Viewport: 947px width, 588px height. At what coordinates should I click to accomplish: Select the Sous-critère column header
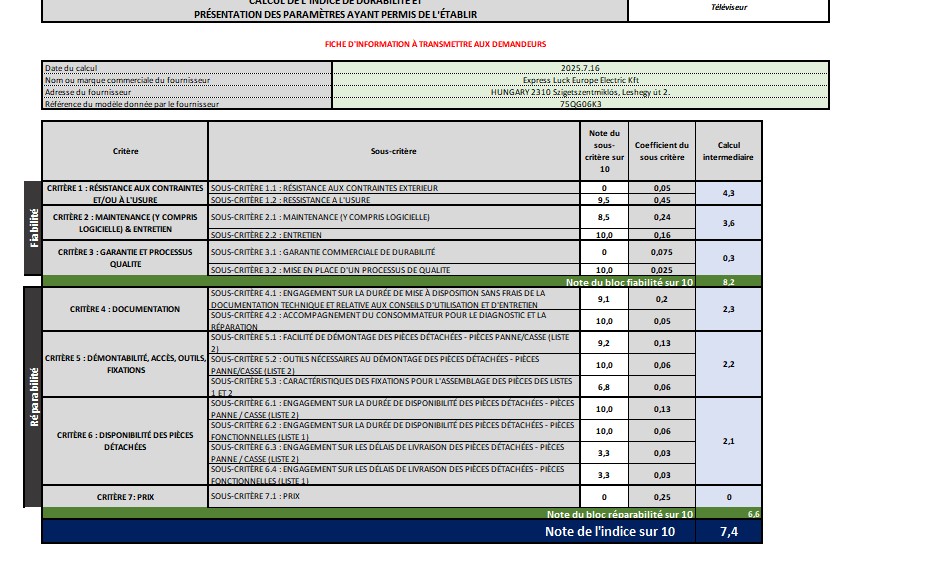point(393,151)
